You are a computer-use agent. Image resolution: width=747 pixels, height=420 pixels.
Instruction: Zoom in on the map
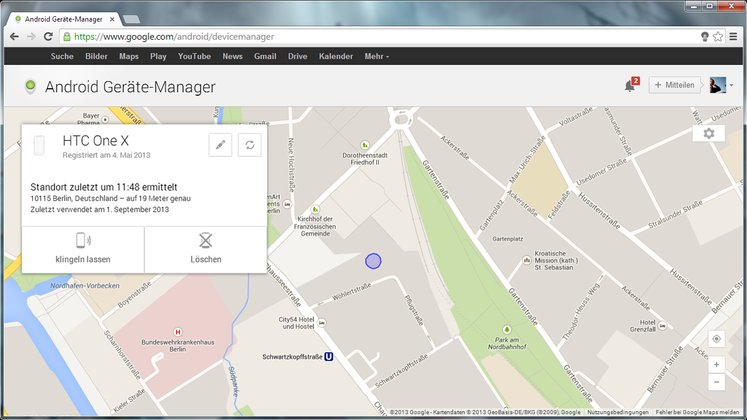point(717,365)
